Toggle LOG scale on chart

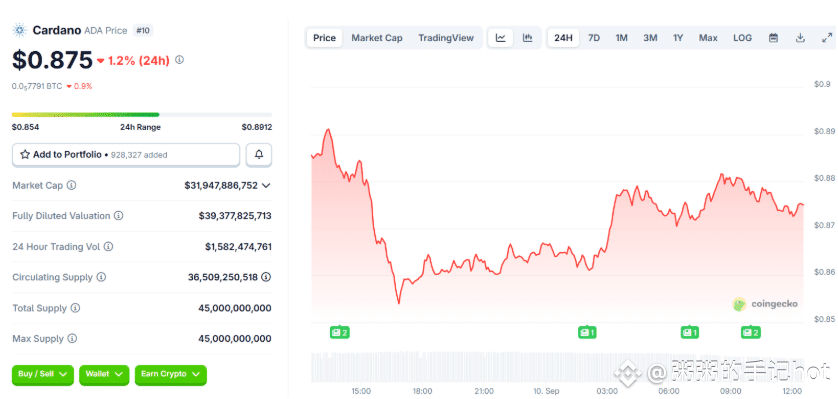click(x=742, y=38)
